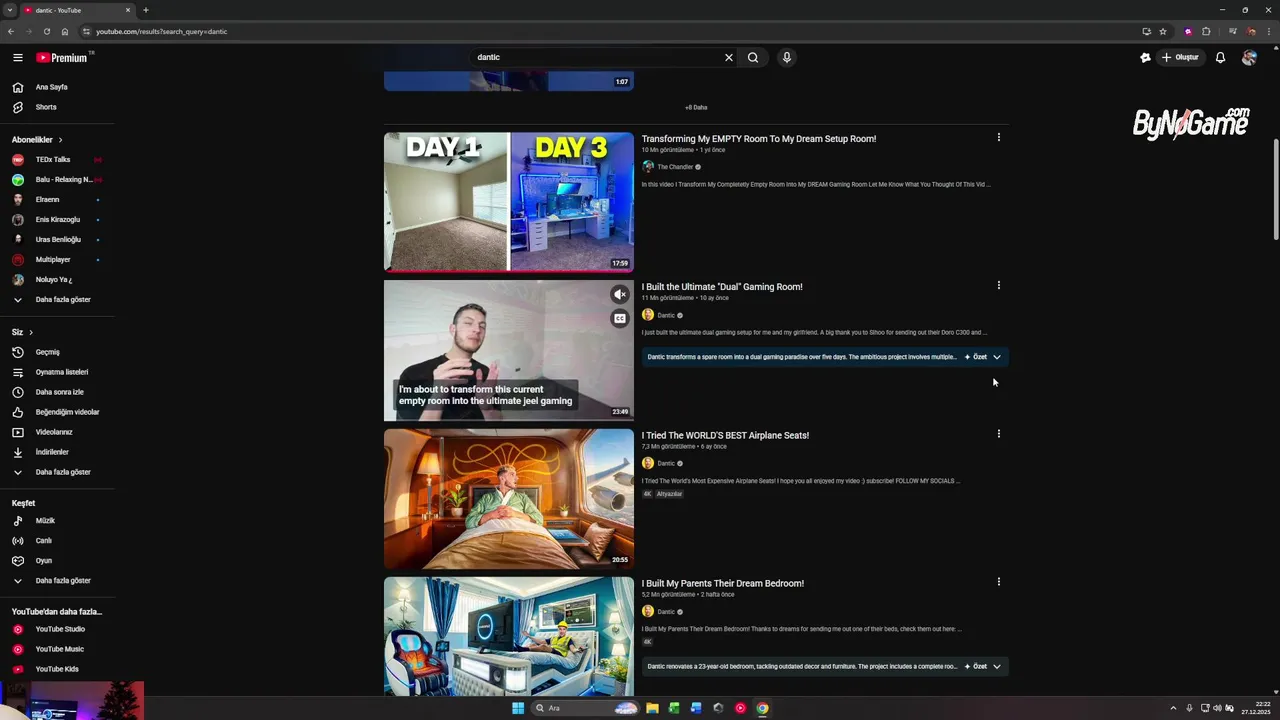The image size is (1280, 720).
Task: Open WORLD'S BEST Airplane Seats thumbnail
Action: [x=509, y=499]
